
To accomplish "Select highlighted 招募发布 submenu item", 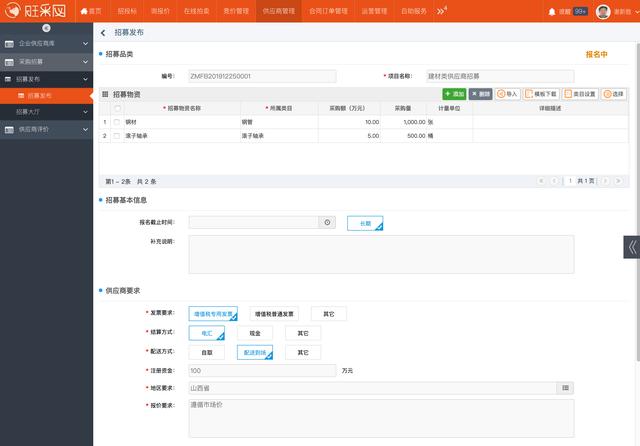I will click(x=47, y=96).
